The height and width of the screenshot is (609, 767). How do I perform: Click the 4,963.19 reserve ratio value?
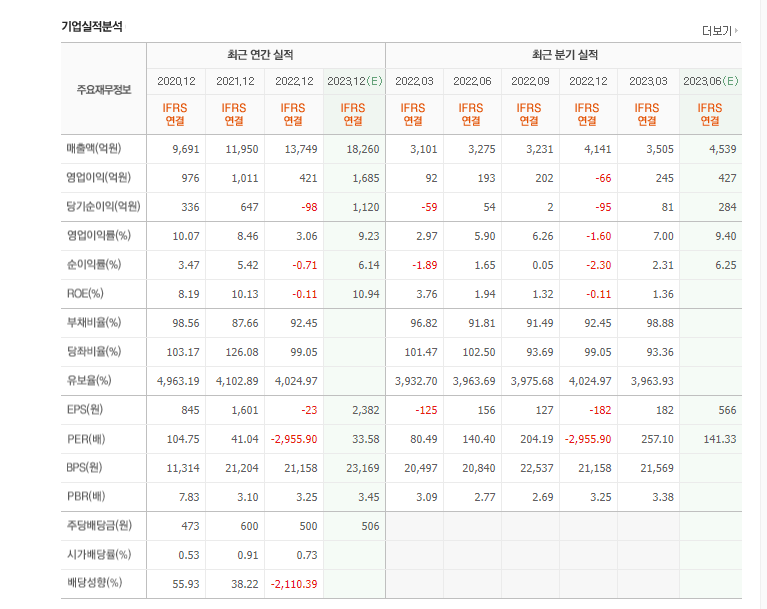coord(178,381)
